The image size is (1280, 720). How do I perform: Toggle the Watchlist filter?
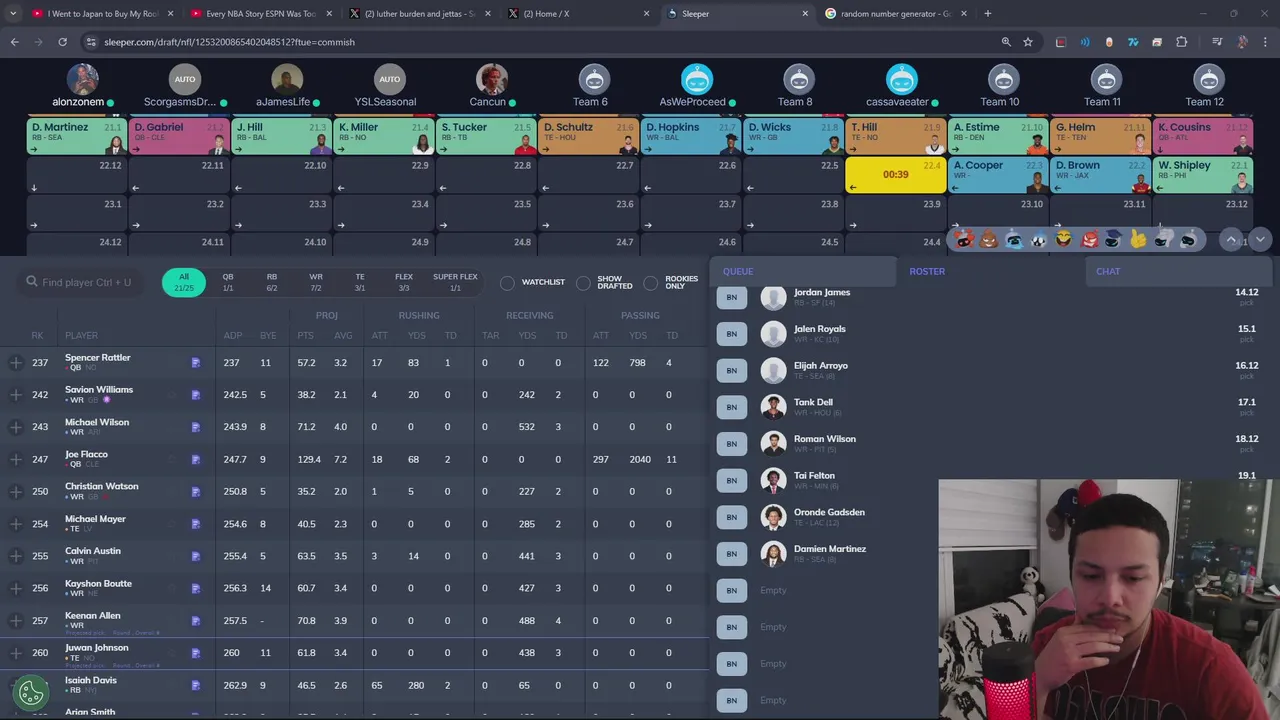pyautogui.click(x=508, y=283)
